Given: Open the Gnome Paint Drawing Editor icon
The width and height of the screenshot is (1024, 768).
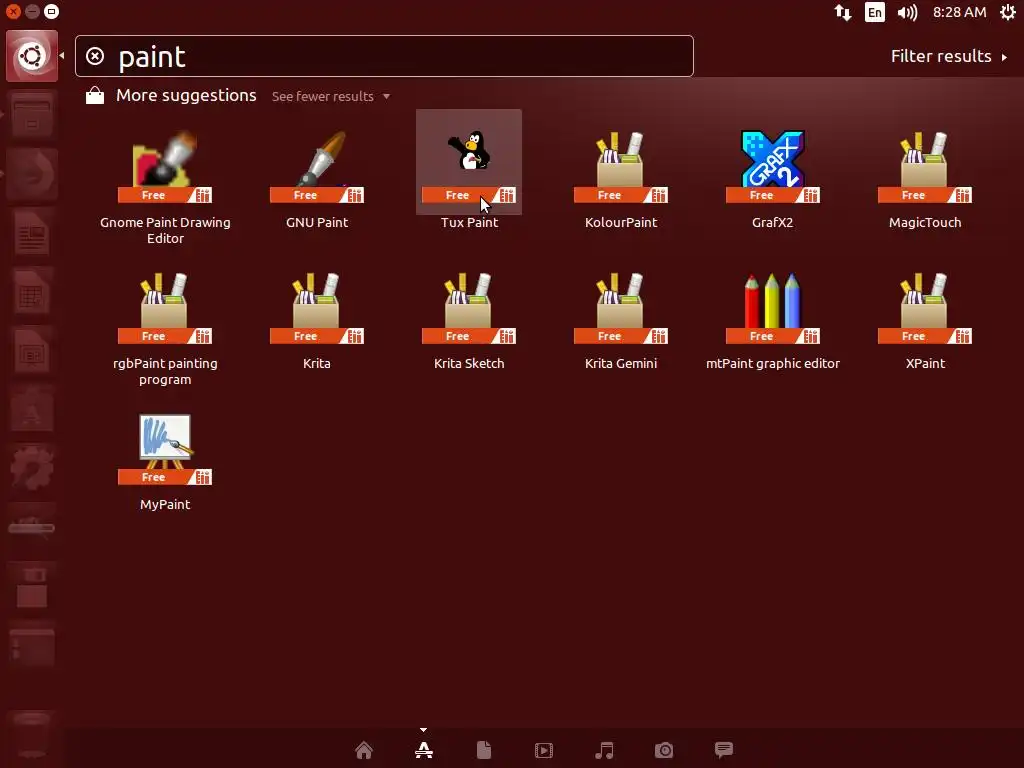Looking at the screenshot, I should coord(165,165).
